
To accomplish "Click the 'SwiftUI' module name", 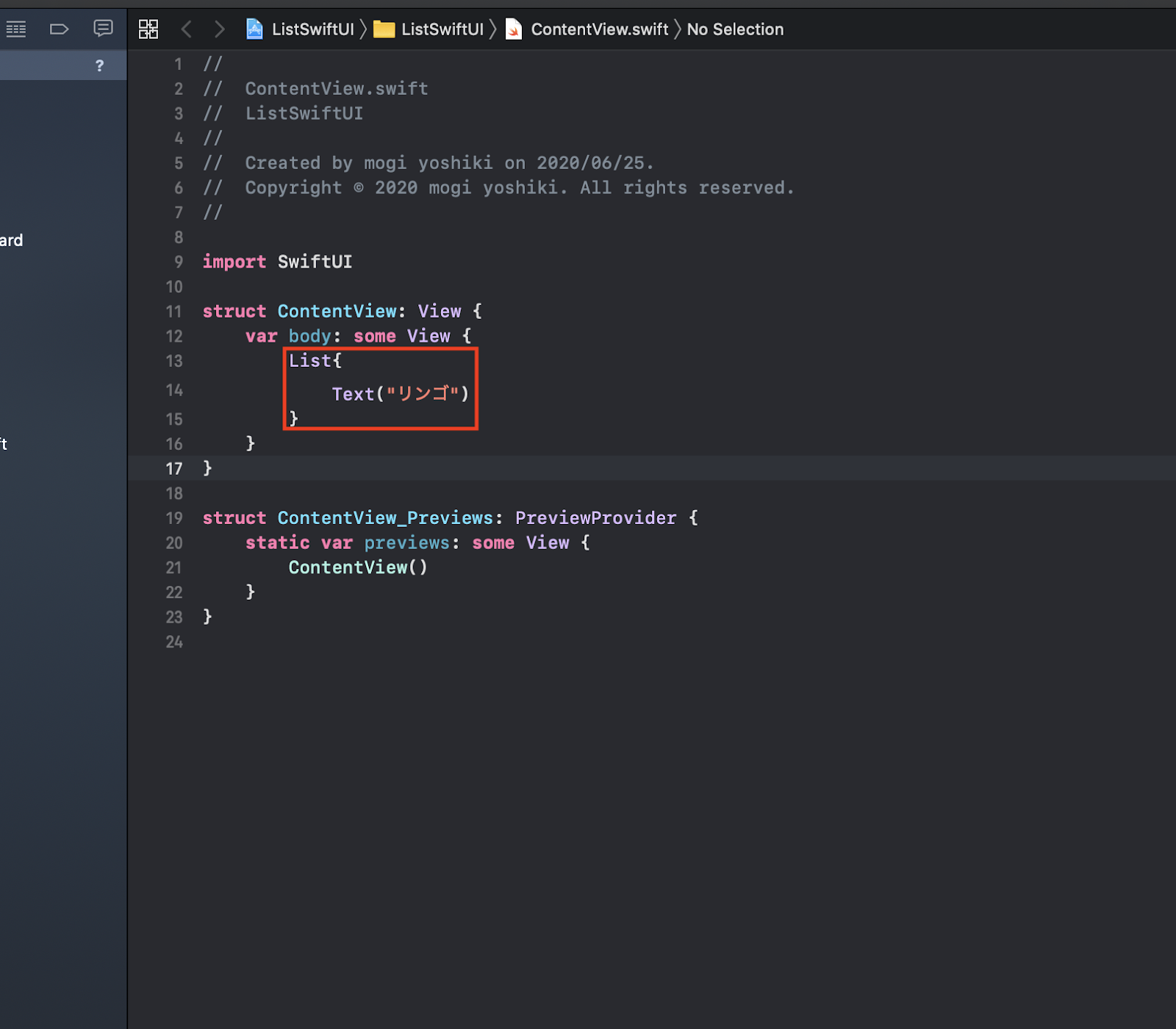I will [x=315, y=262].
